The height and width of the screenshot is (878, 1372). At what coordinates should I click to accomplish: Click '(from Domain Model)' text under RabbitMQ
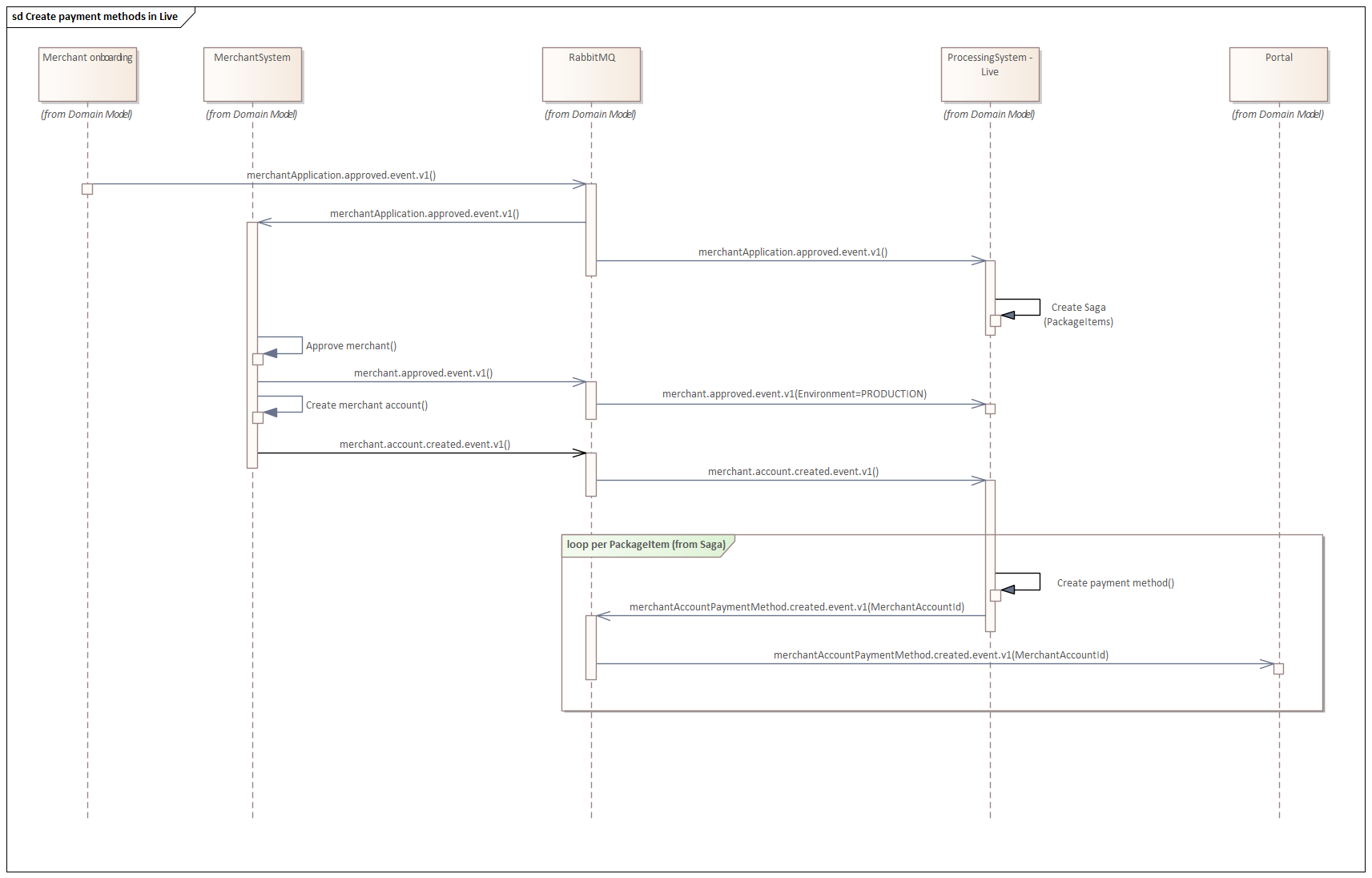(x=590, y=115)
